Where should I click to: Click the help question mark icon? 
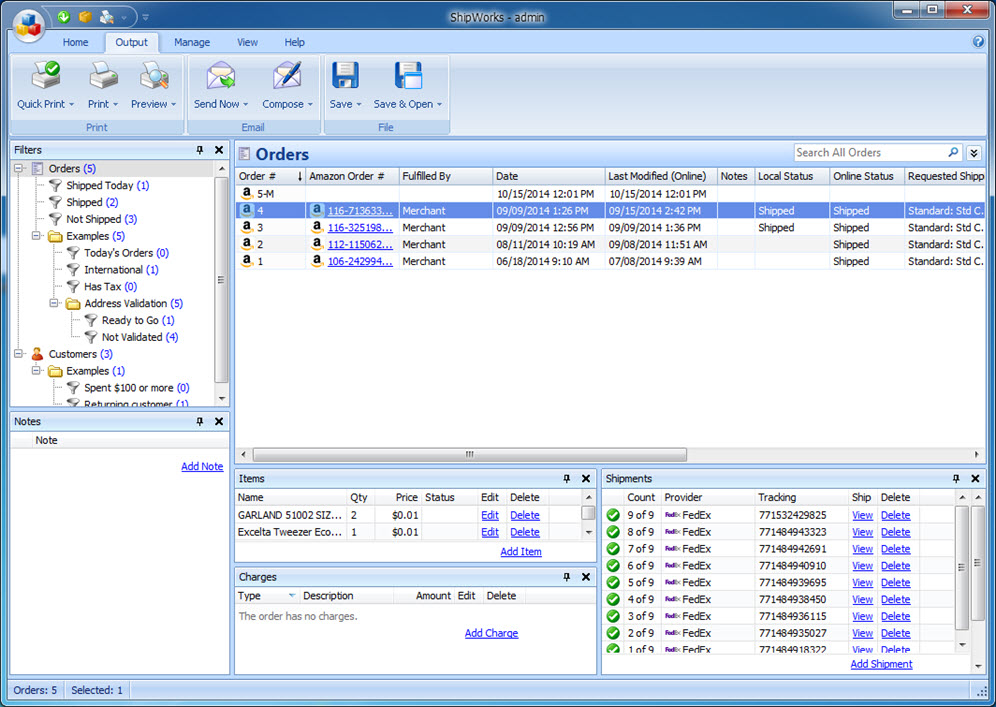click(978, 42)
